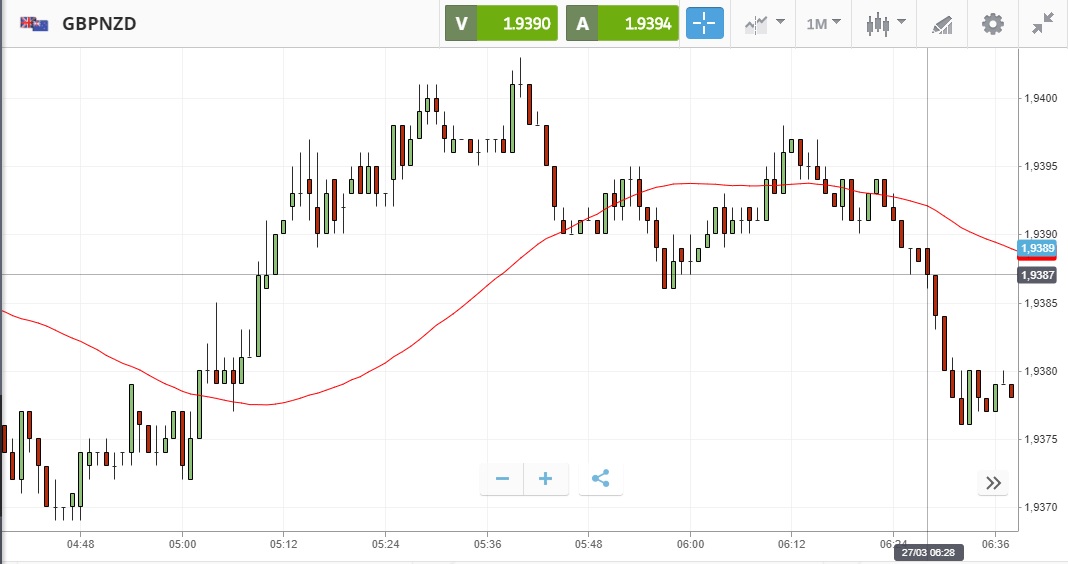Open the compare/indicators chart dropdown
1068x564 pixels.
click(763, 24)
